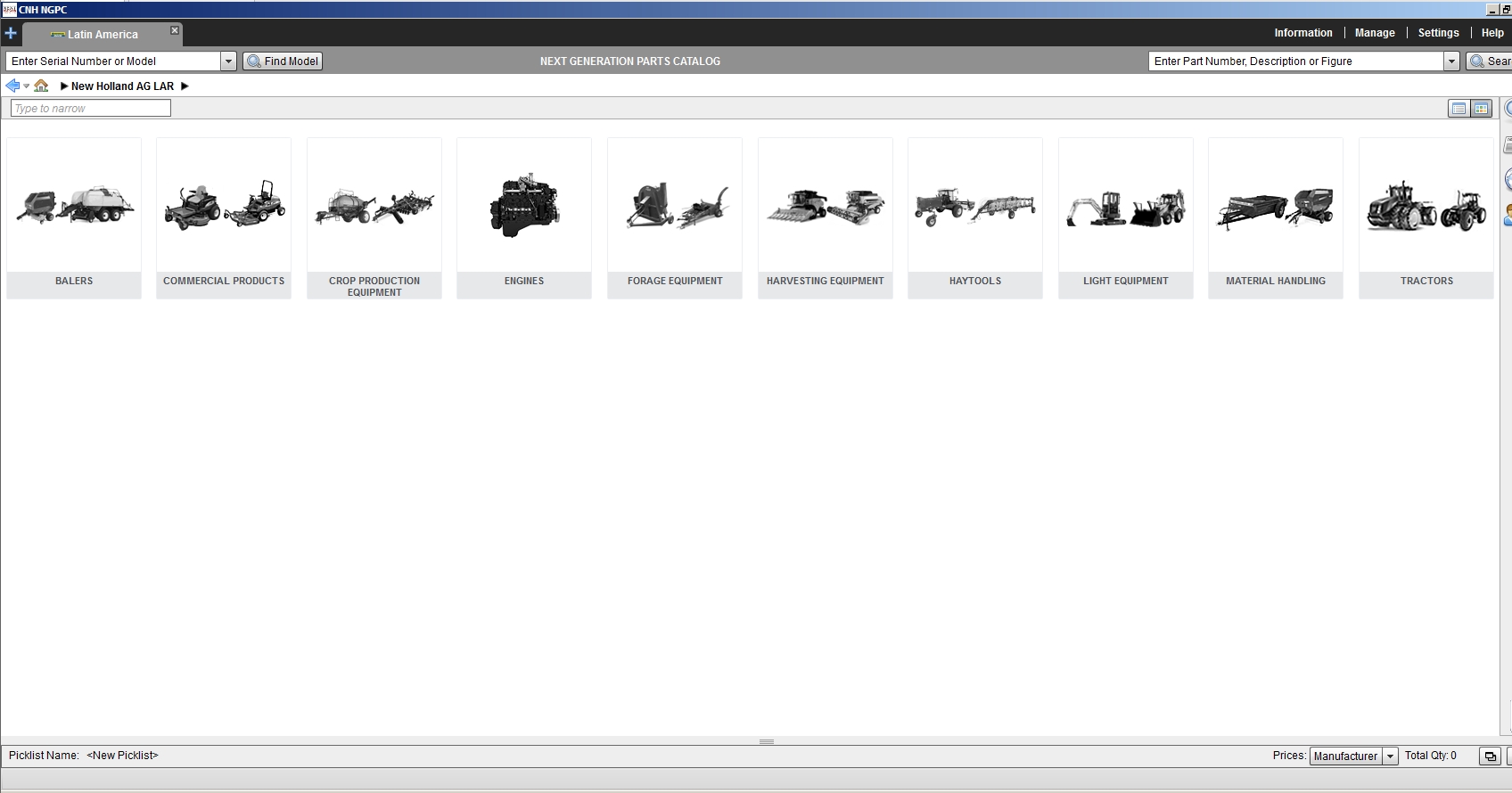Click the BALERS label
1512x793 pixels.
click(74, 281)
